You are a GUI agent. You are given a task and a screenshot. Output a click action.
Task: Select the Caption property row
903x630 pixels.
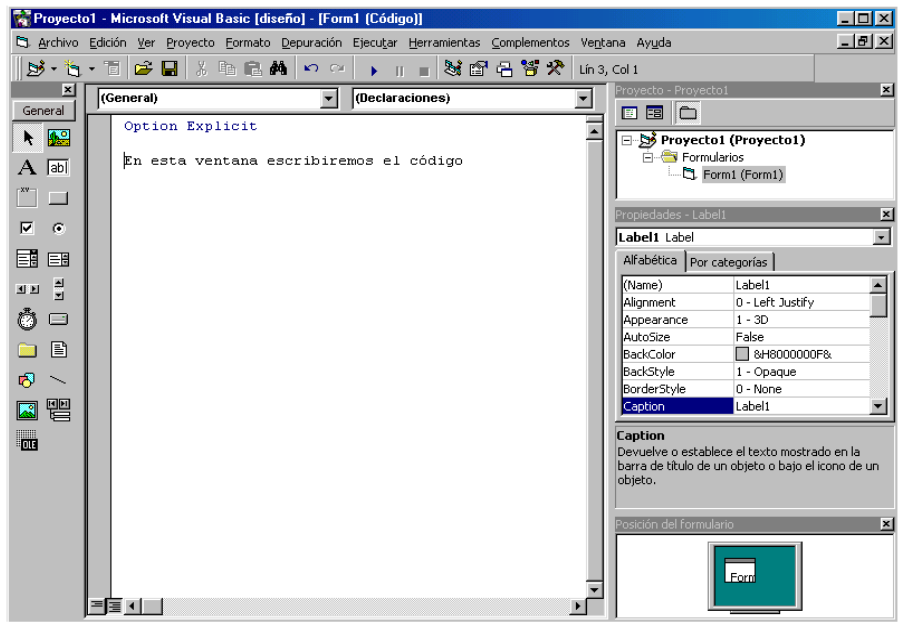[746, 406]
